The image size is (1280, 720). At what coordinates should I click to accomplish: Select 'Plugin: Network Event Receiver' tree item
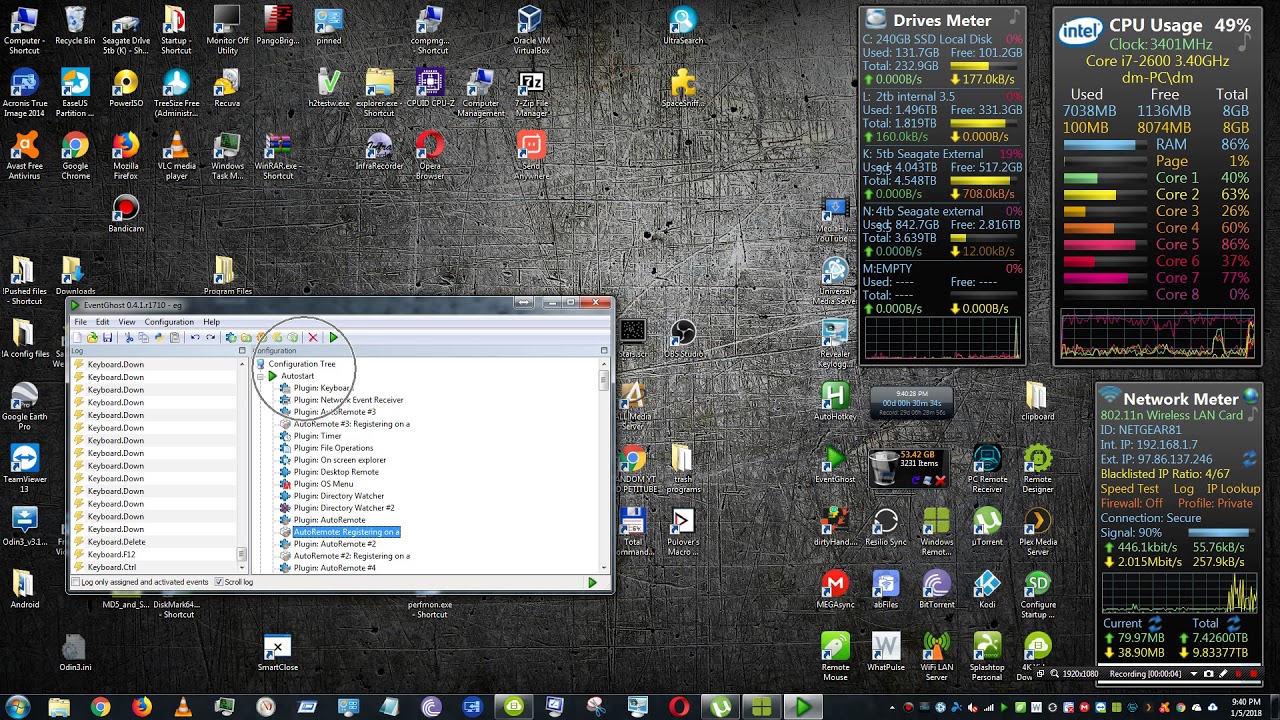348,400
